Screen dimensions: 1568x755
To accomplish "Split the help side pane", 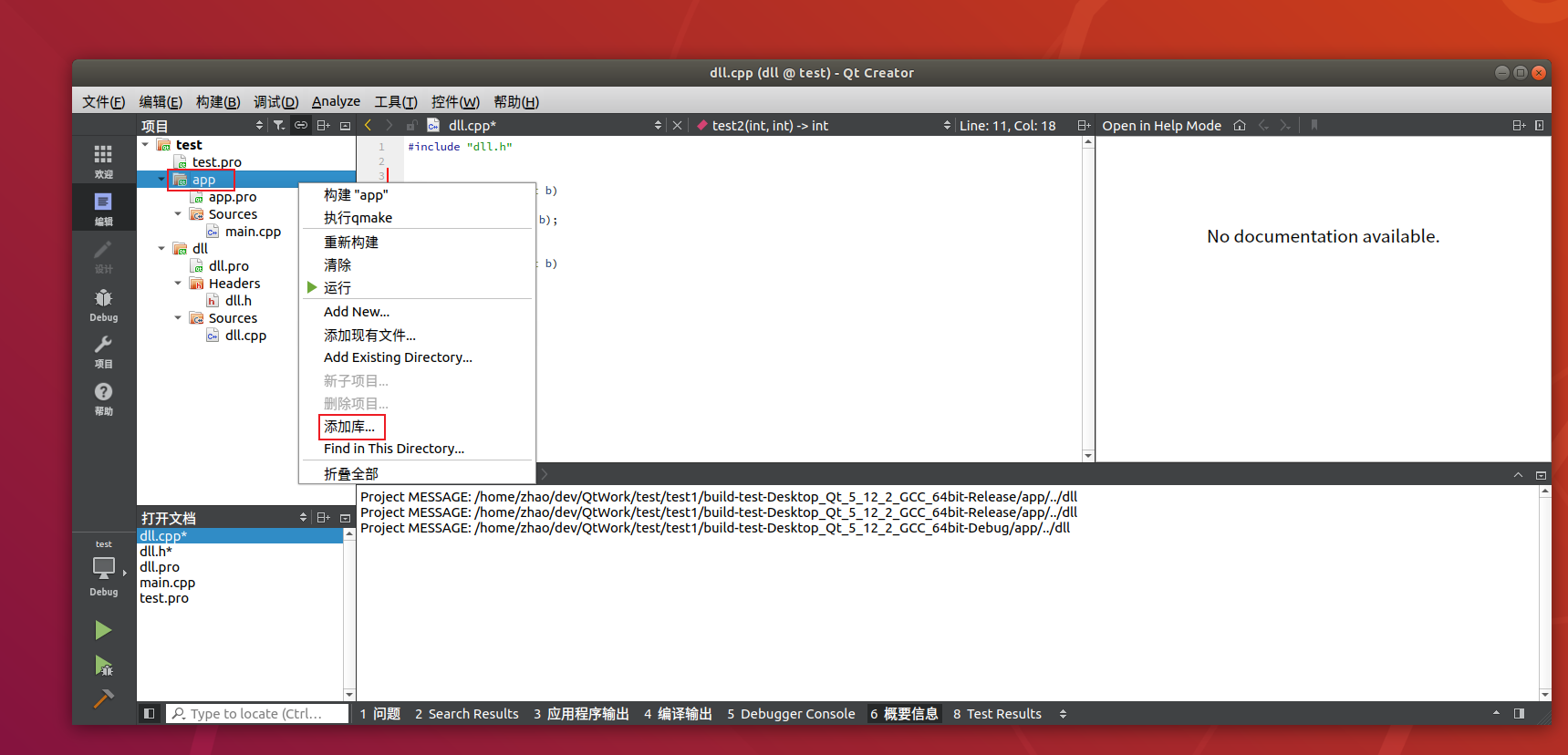I will [x=1519, y=126].
